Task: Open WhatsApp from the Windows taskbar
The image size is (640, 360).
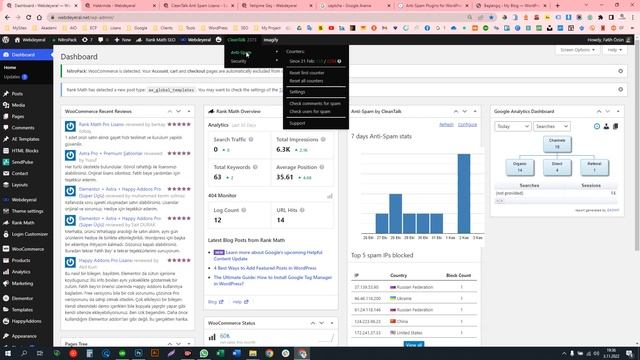Action: tap(204, 353)
